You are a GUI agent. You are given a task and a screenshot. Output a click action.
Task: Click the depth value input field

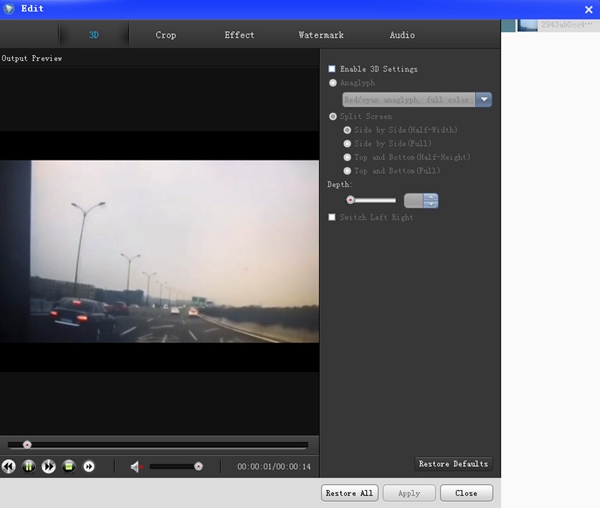point(414,200)
